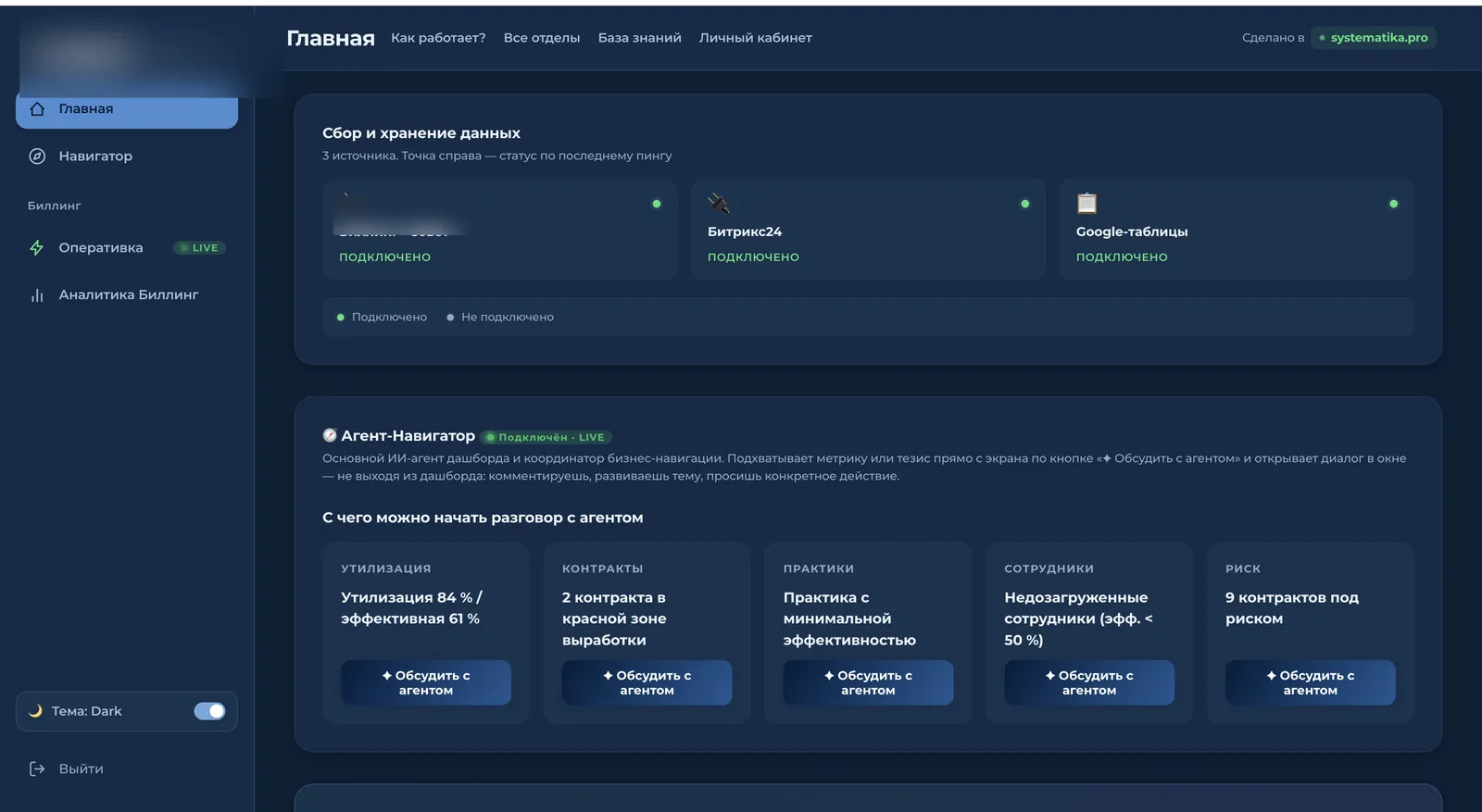Open the Google-таблицы data source card
1482x812 pixels.
[1237, 230]
